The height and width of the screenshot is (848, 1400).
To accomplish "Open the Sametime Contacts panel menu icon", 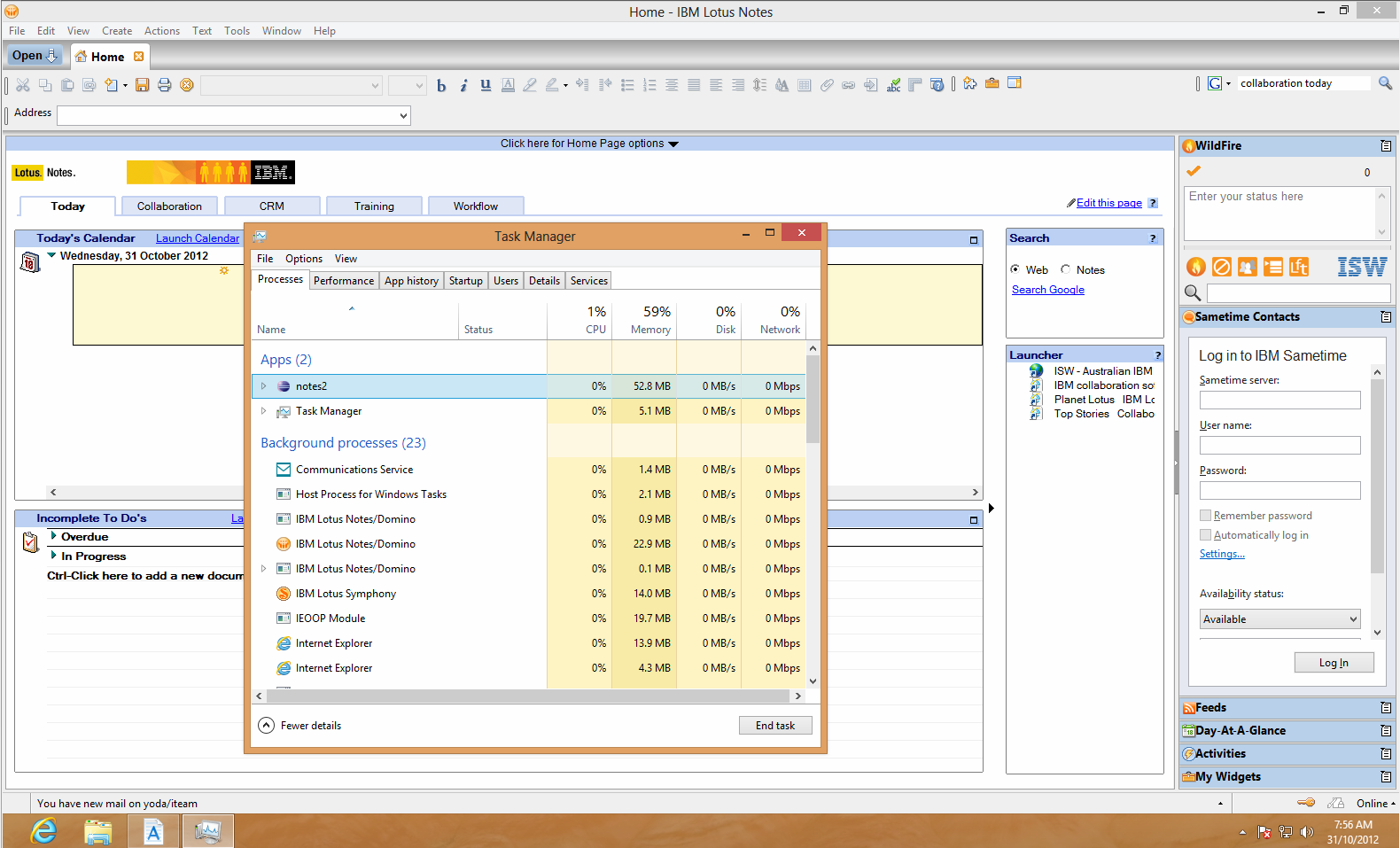I will point(1386,317).
